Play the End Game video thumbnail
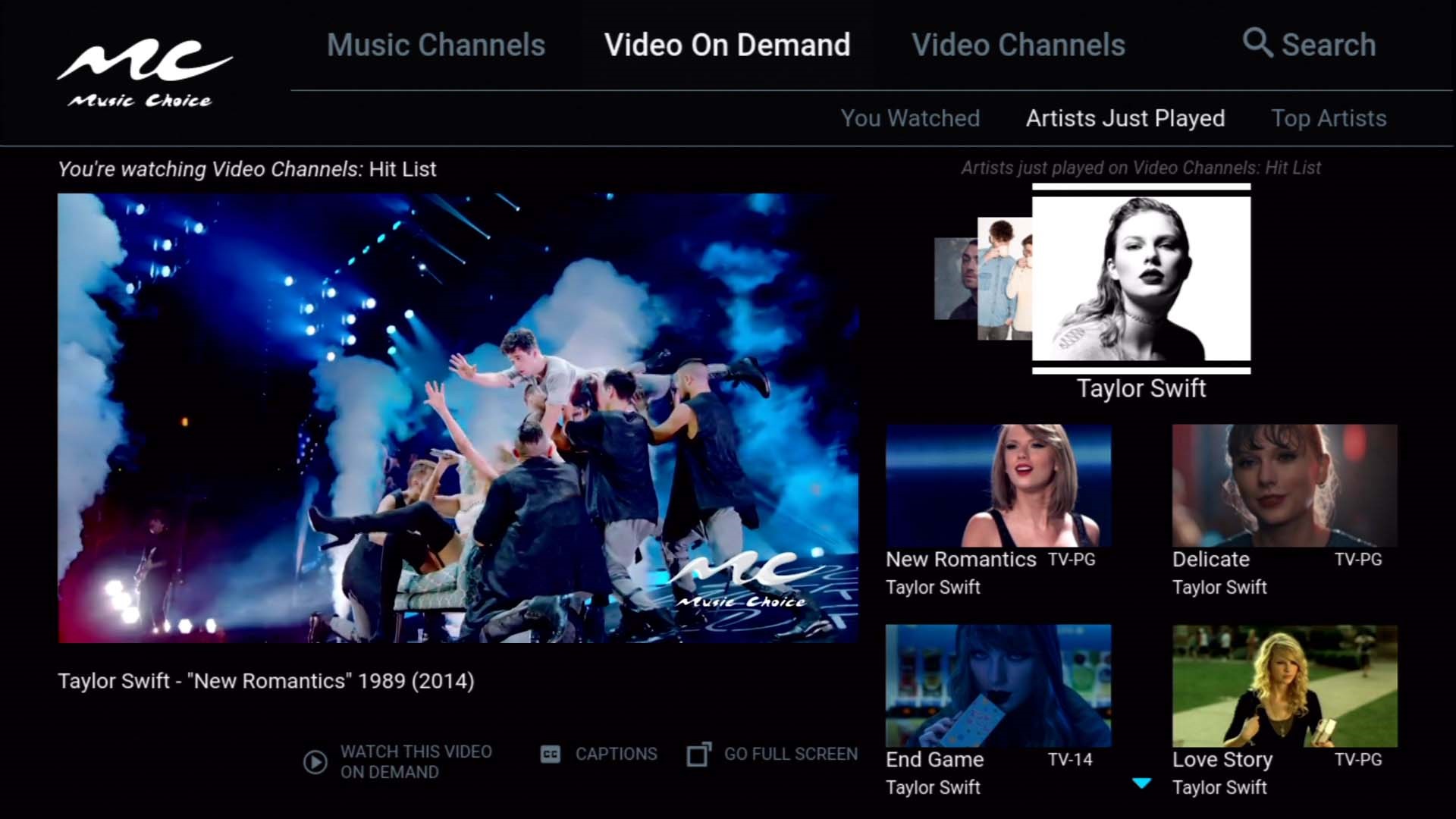1456x819 pixels. 998,686
